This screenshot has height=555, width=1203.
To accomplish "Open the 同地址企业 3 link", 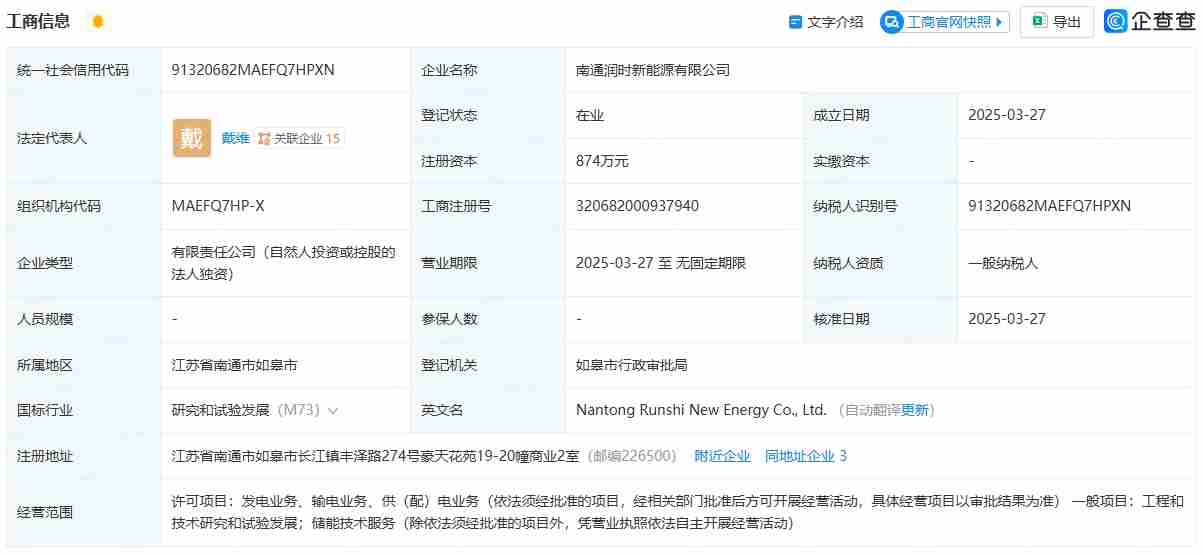I will click(806, 456).
